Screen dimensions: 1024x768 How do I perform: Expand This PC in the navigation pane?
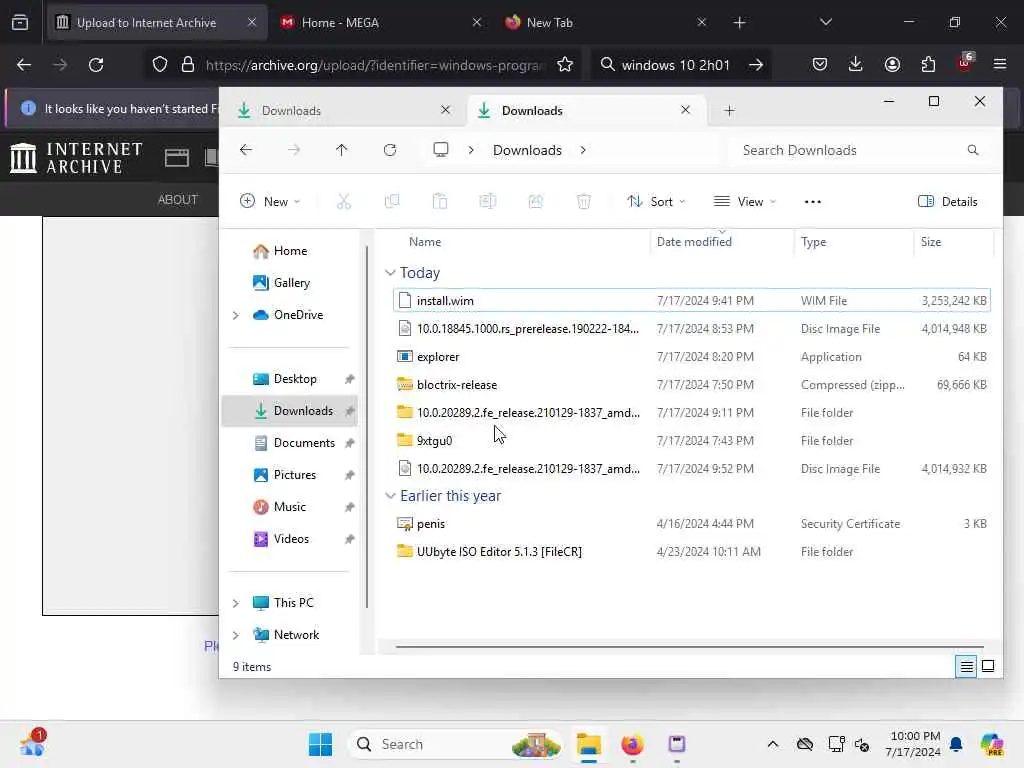236,603
